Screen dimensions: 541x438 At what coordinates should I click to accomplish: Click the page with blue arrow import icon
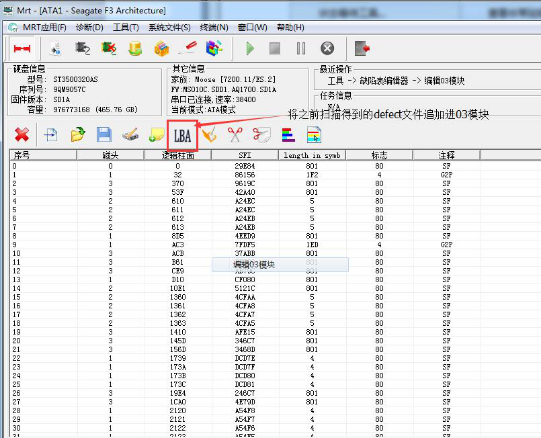51,135
